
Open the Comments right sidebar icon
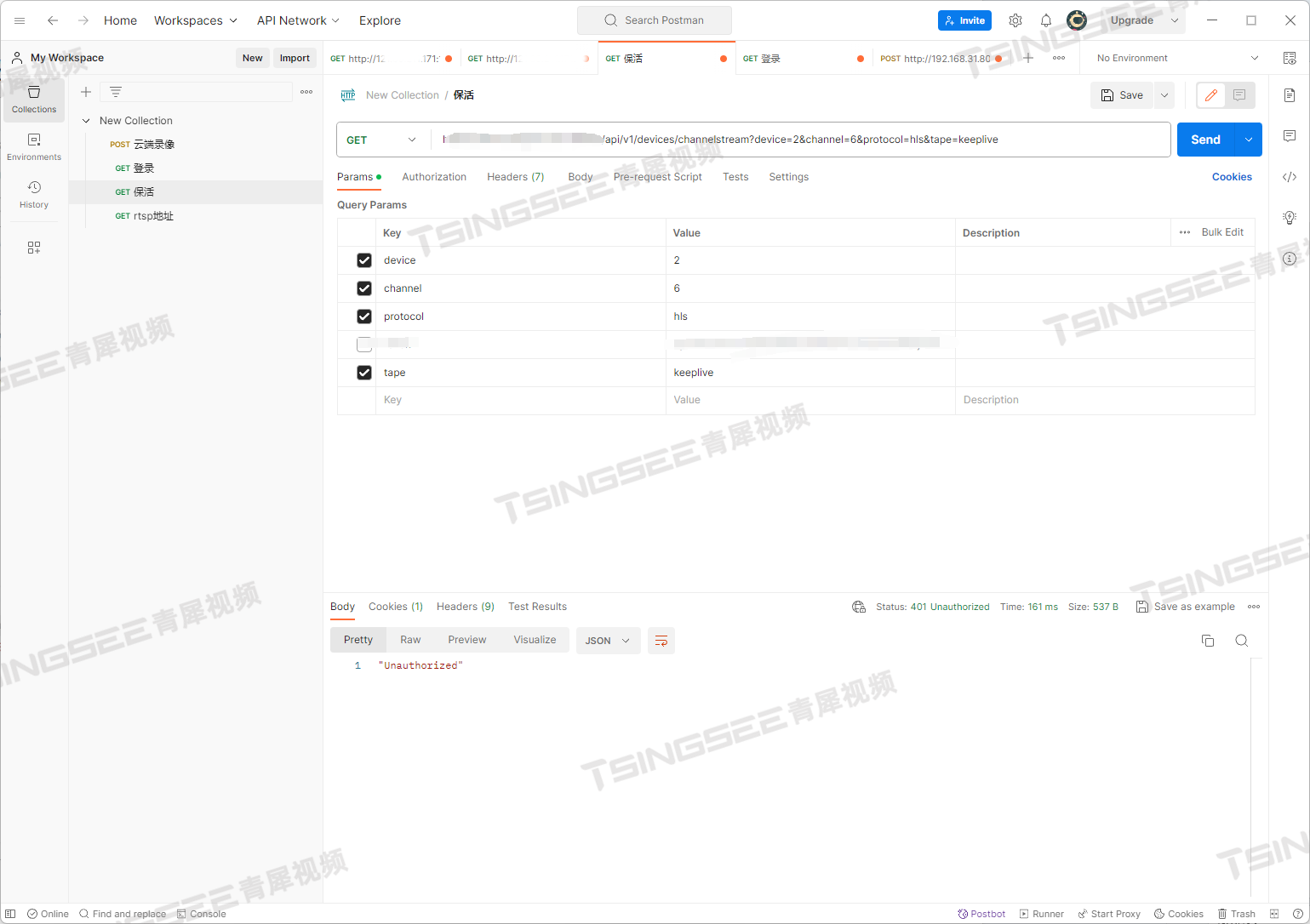[x=1290, y=136]
